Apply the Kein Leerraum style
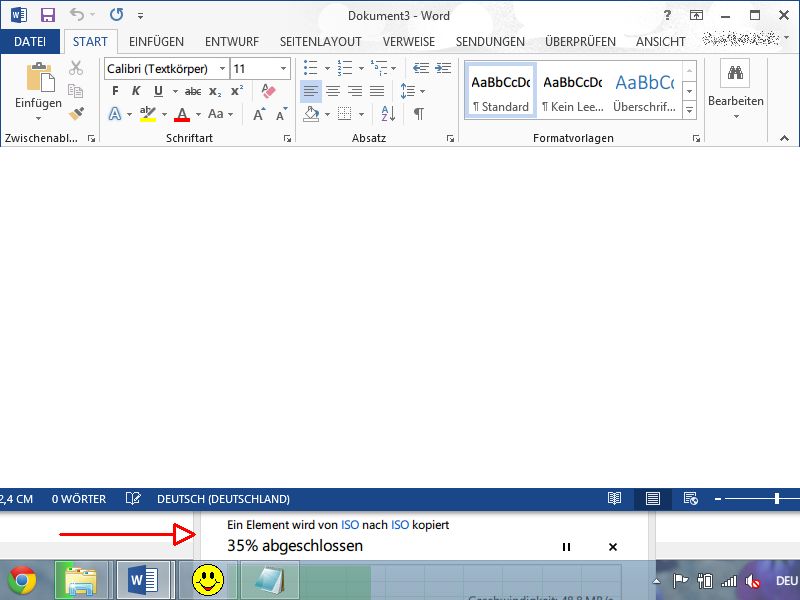800x600 pixels. tap(572, 91)
